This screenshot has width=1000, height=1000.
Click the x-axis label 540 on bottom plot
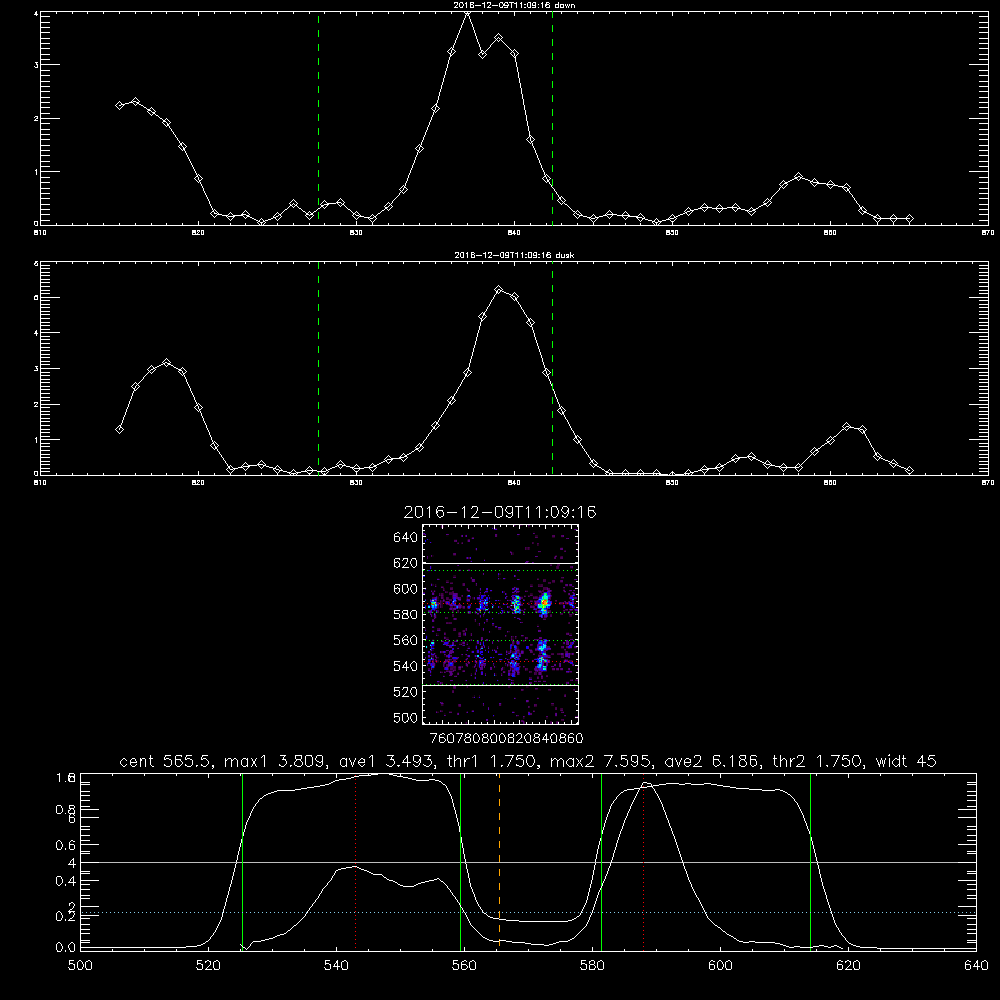click(x=336, y=965)
